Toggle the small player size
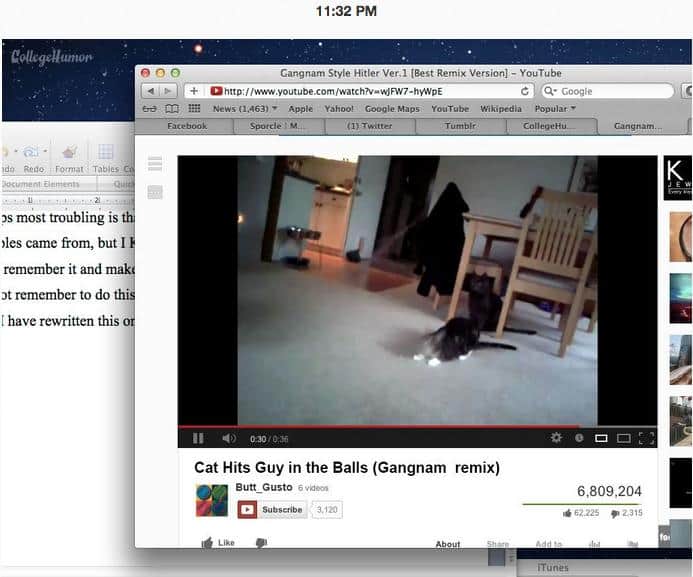 pyautogui.click(x=601, y=438)
